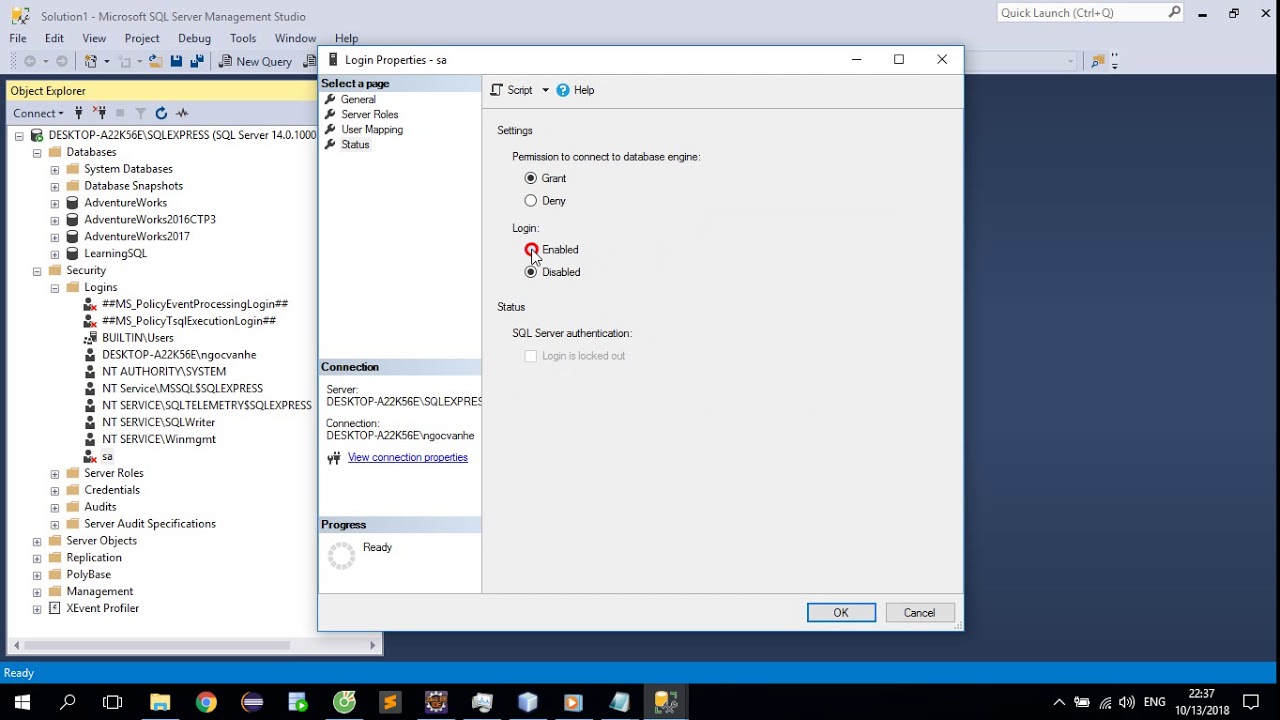Click the Task View taskbar icon
1280x720 pixels.
(x=113, y=702)
